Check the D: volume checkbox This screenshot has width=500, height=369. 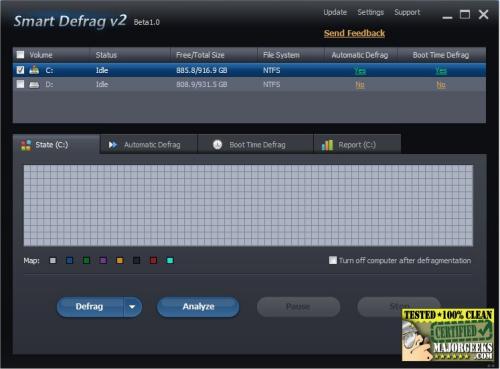pyautogui.click(x=20, y=84)
